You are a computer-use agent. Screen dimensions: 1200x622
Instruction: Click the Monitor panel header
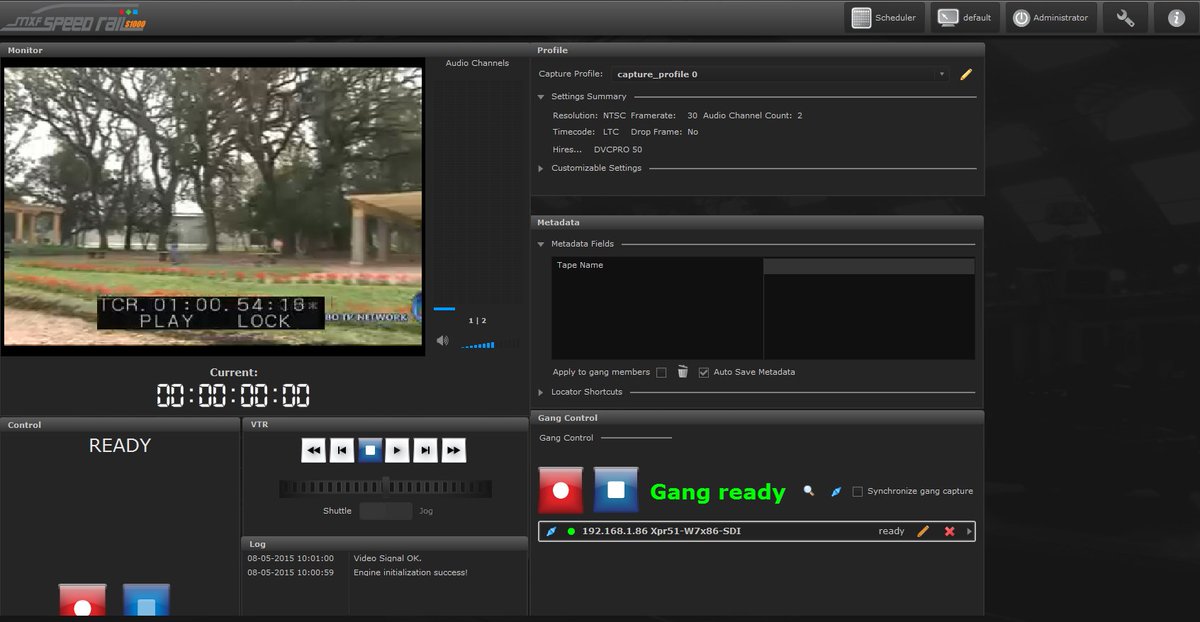pyautogui.click(x=265, y=50)
